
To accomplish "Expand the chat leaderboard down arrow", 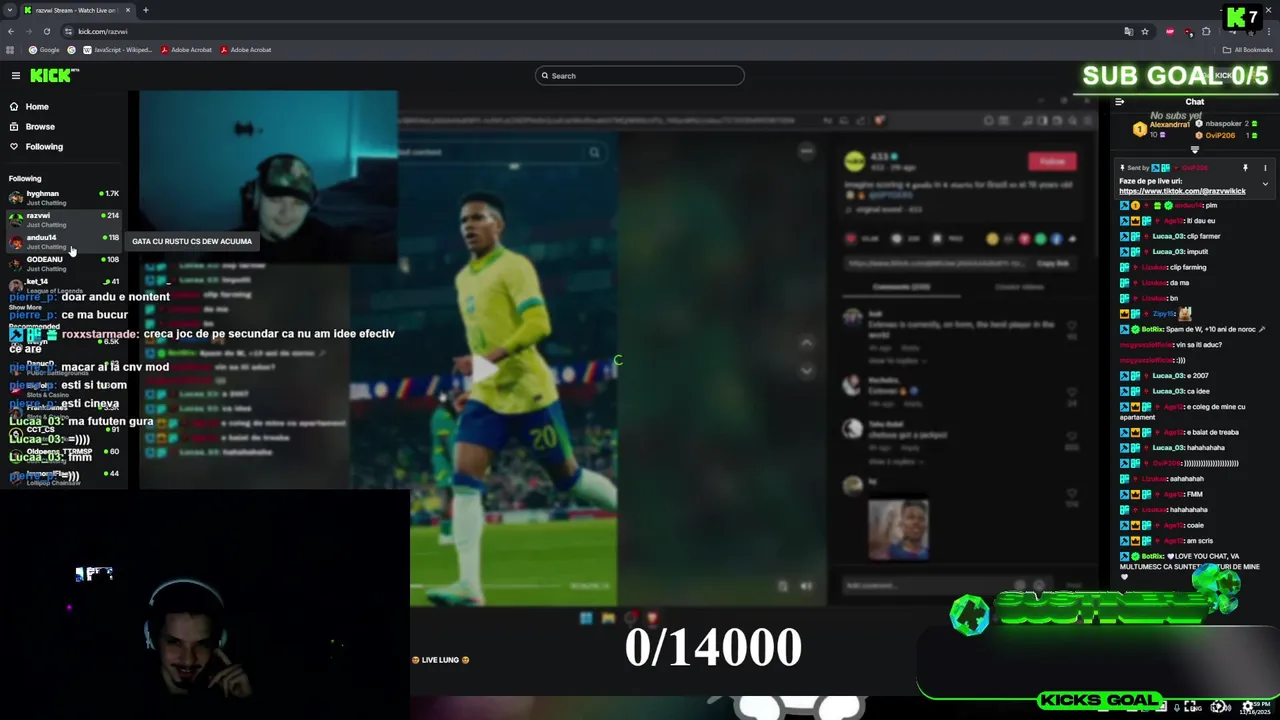I will tap(1194, 150).
